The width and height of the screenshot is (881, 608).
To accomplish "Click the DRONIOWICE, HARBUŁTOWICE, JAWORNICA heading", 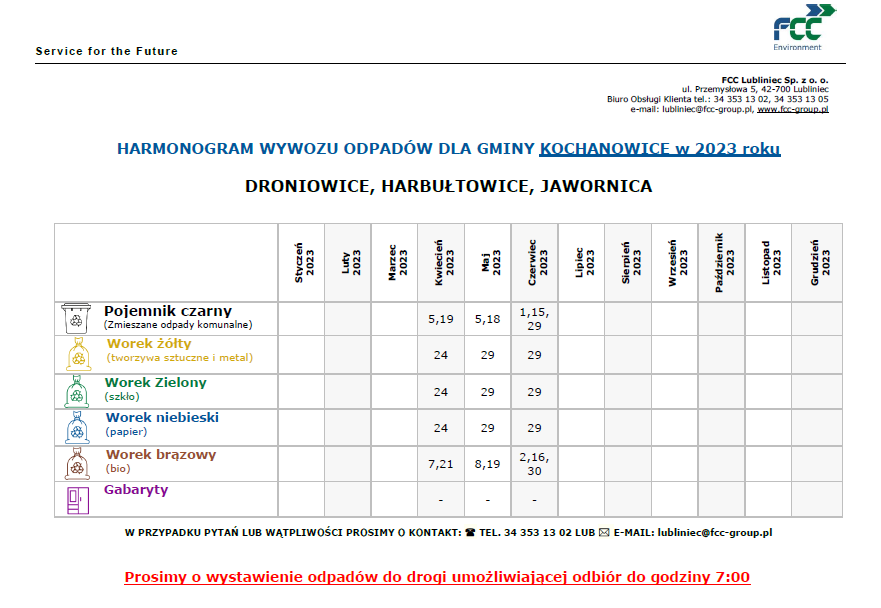I will [448, 187].
